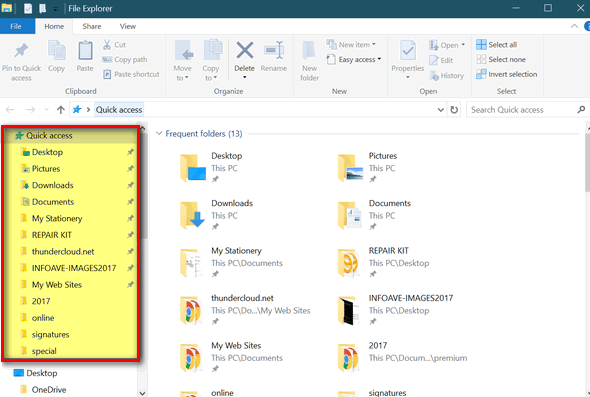Click the Properties checkmark icon
The width and height of the screenshot is (590, 397).
point(408,50)
